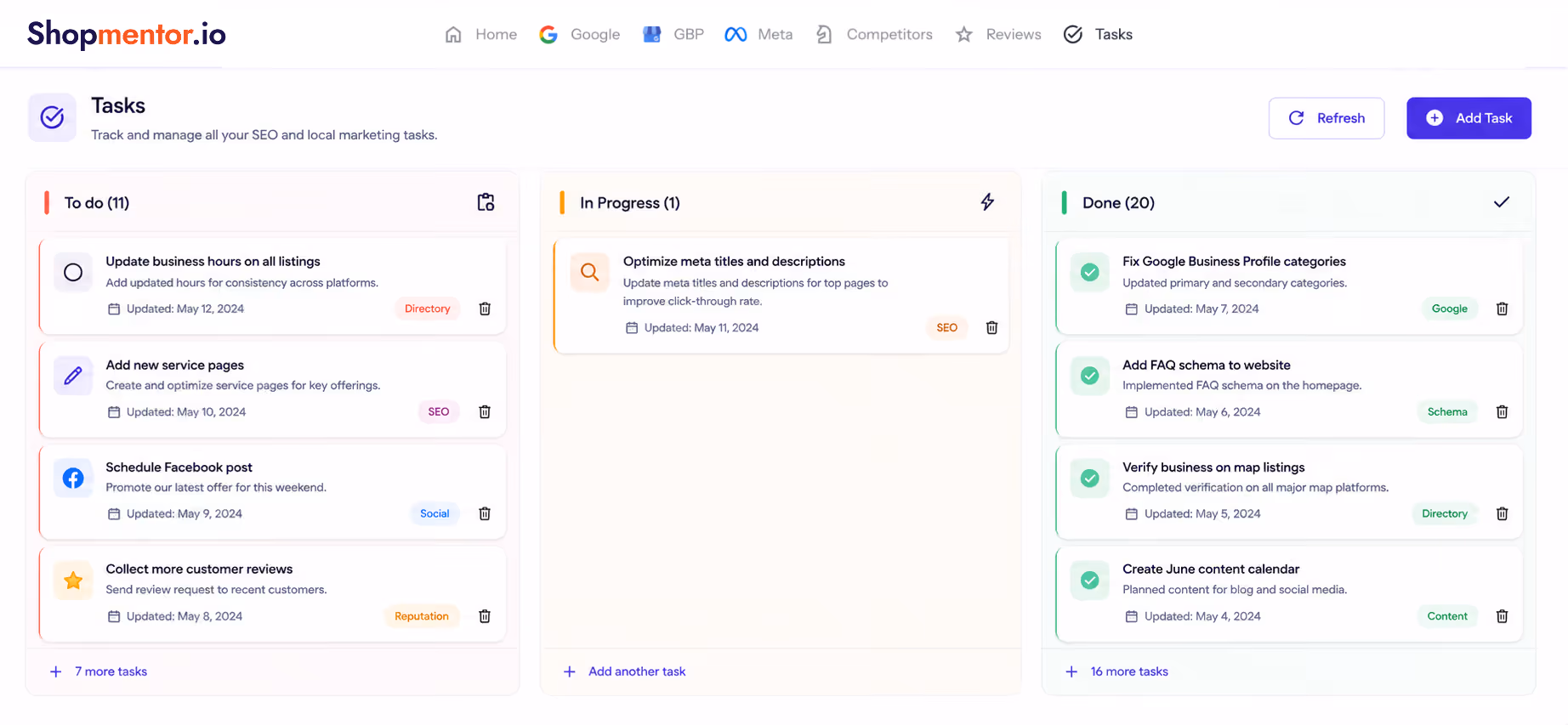This screenshot has height=725, width=1568.
Task: Delete the 'Collect more customer reviews' task
Action: (x=485, y=616)
